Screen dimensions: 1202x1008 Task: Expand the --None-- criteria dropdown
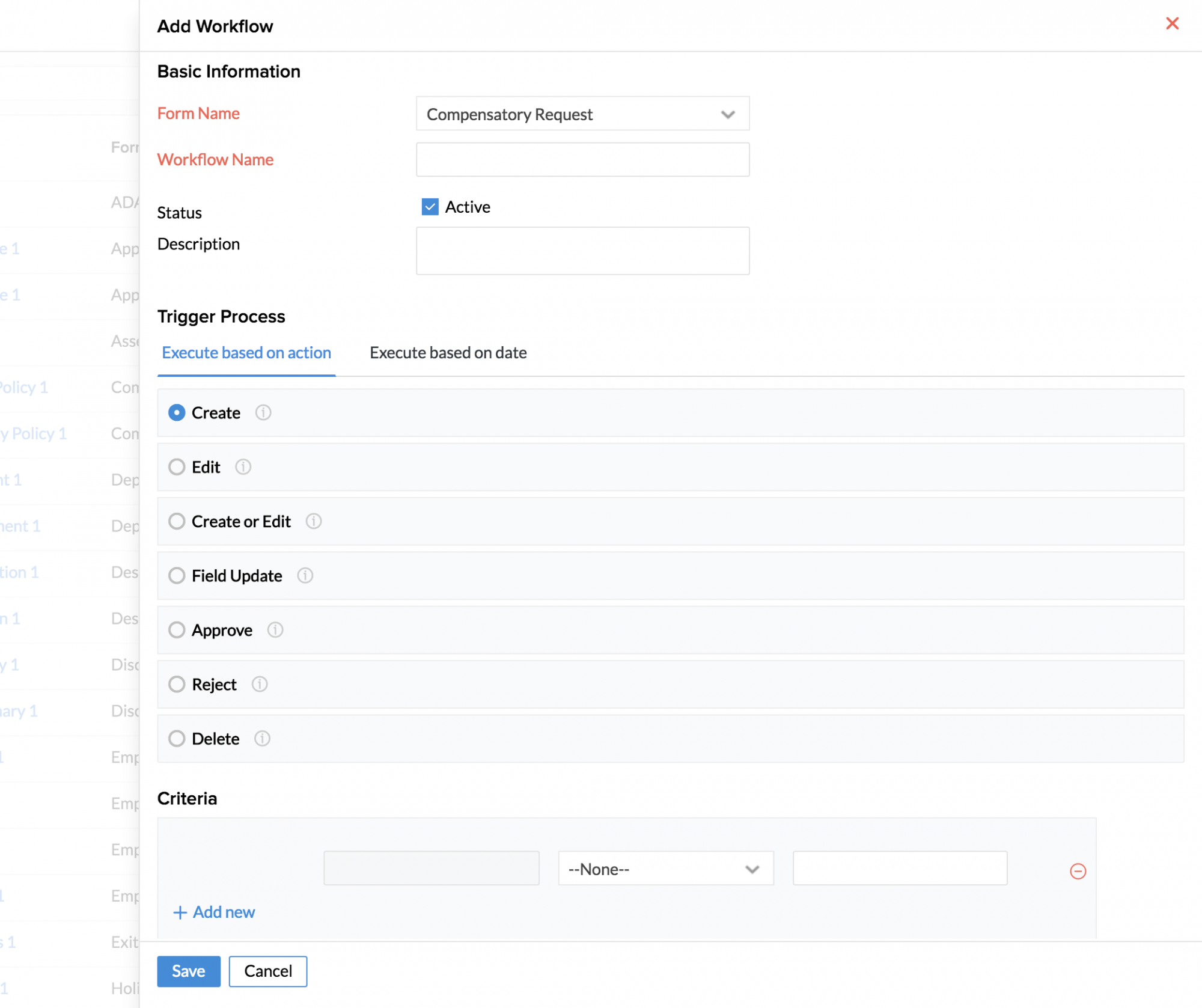click(x=665, y=869)
